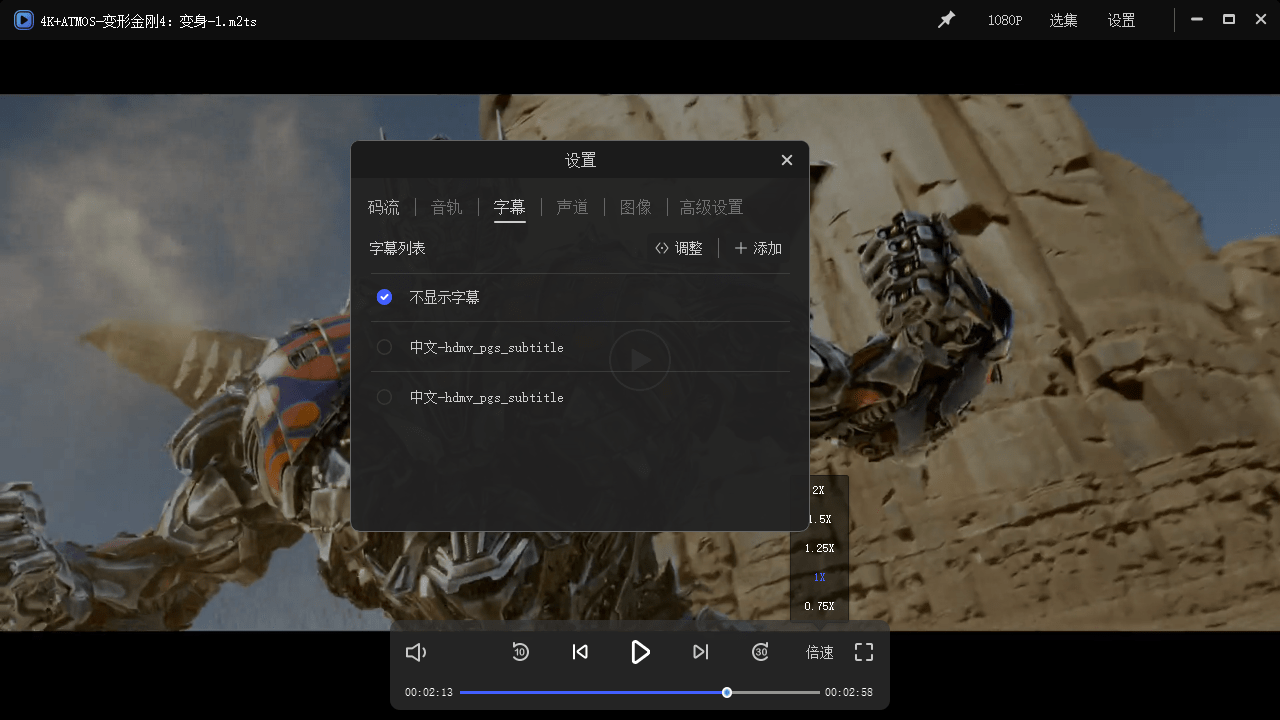Click the volume speaker icon
The width and height of the screenshot is (1280, 720).
click(416, 652)
